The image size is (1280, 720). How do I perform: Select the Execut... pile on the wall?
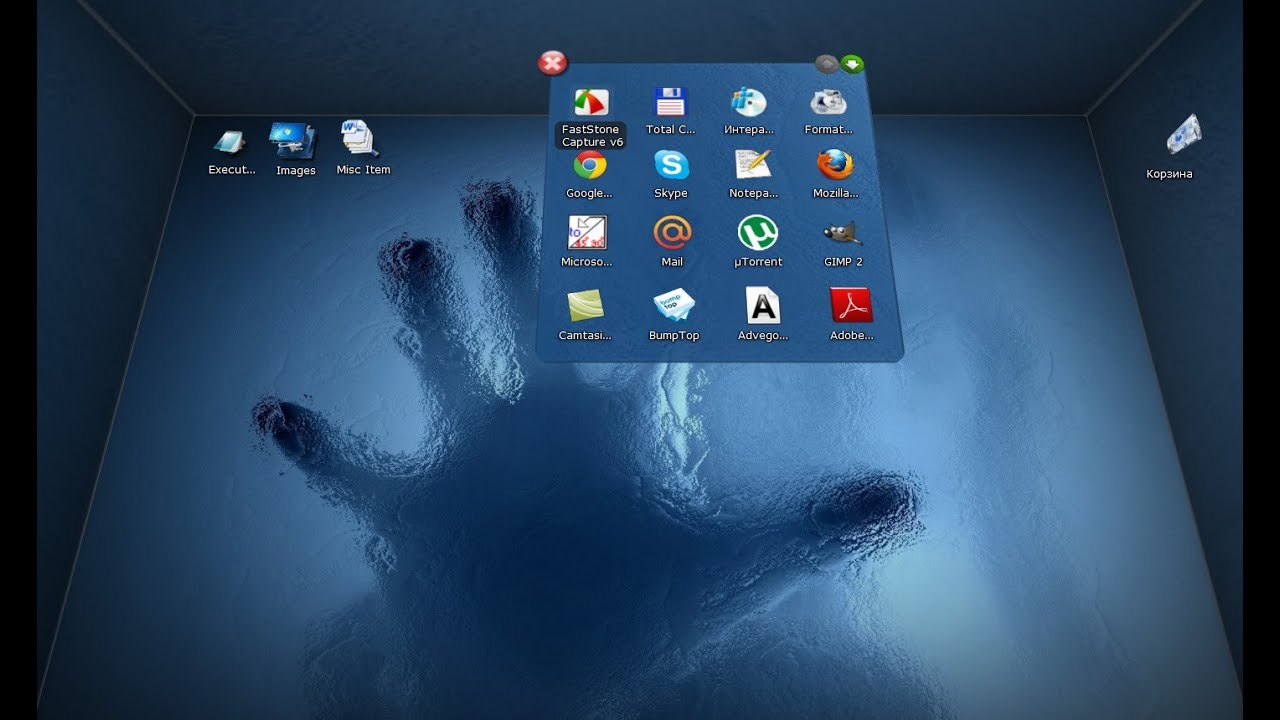pos(230,143)
